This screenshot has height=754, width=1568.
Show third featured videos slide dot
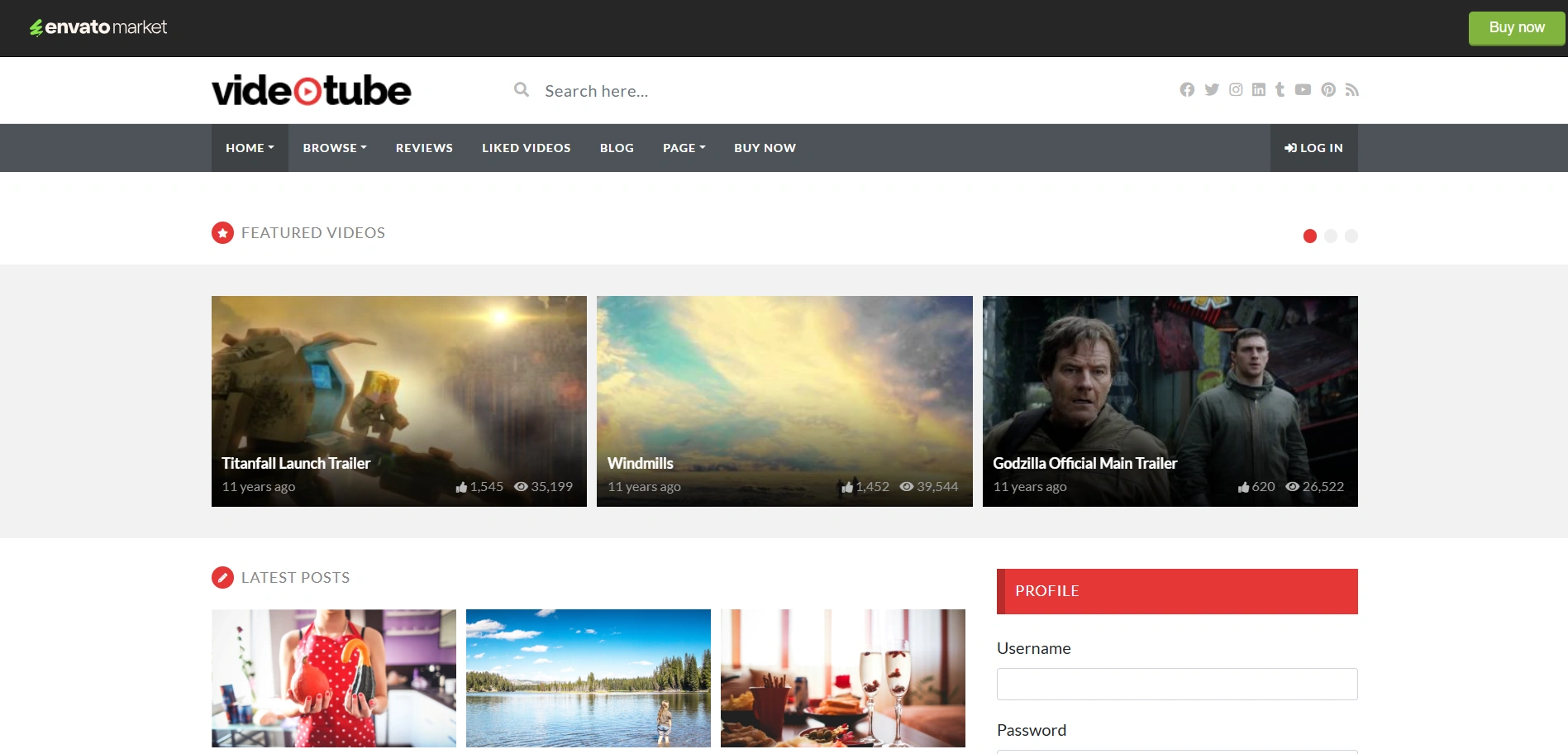point(1351,236)
